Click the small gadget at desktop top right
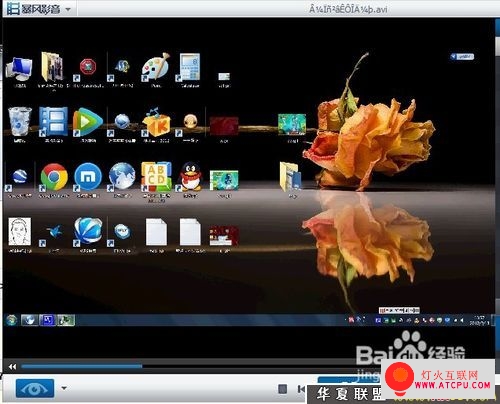 pyautogui.click(x=462, y=57)
